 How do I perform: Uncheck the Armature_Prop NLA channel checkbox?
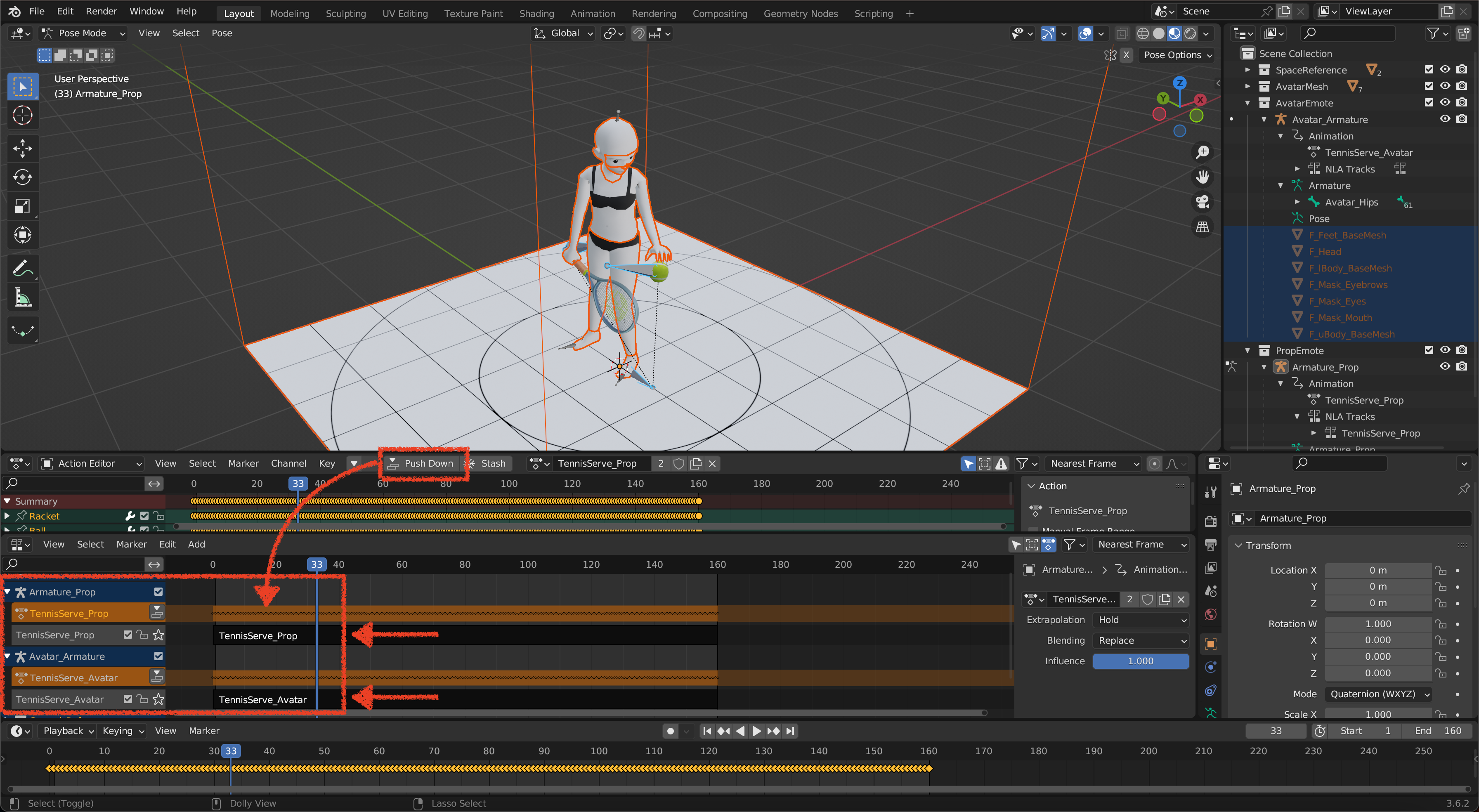158,592
